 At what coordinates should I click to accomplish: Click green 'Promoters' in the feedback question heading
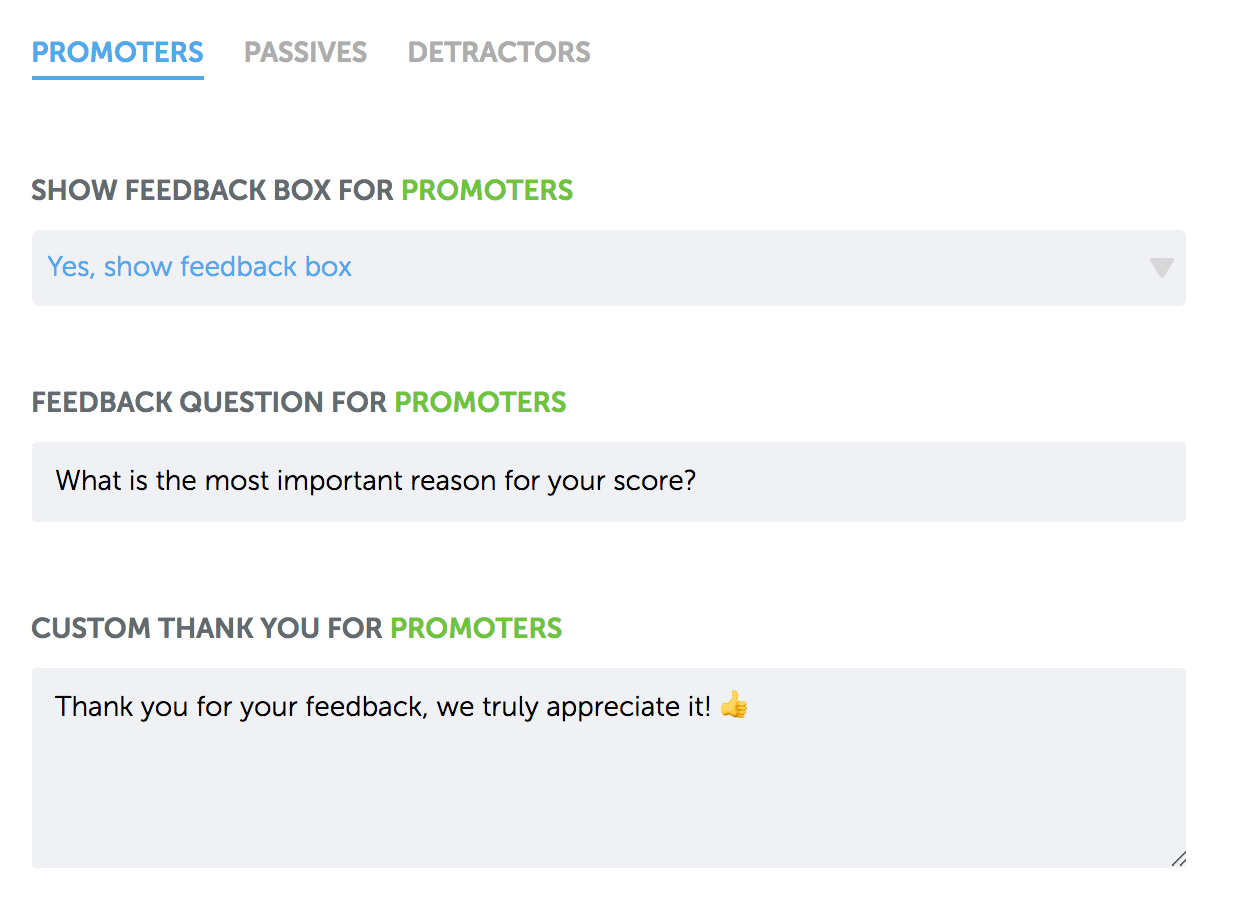480,402
